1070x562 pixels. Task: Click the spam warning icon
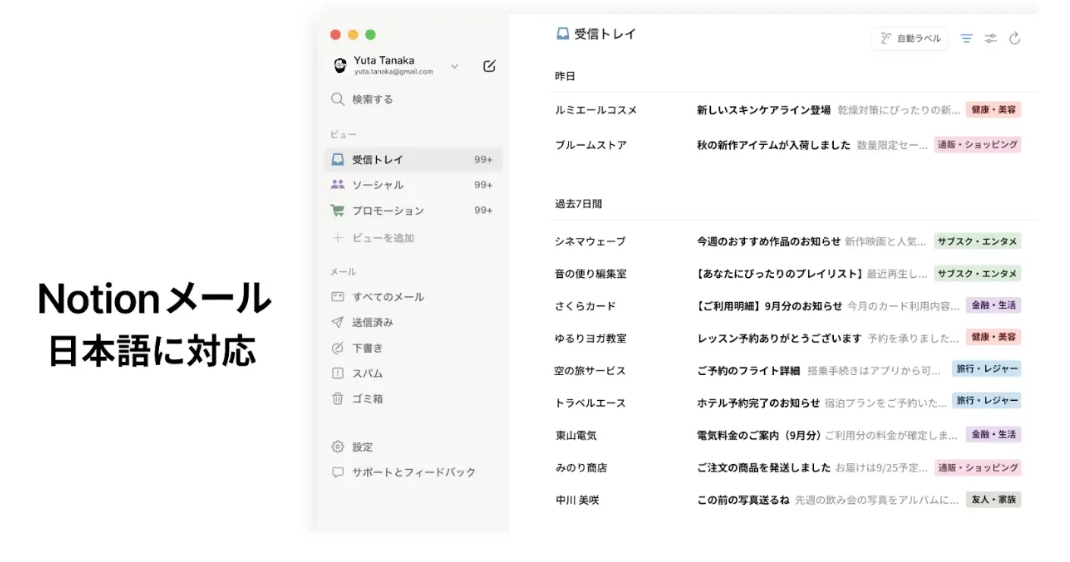tap(337, 373)
